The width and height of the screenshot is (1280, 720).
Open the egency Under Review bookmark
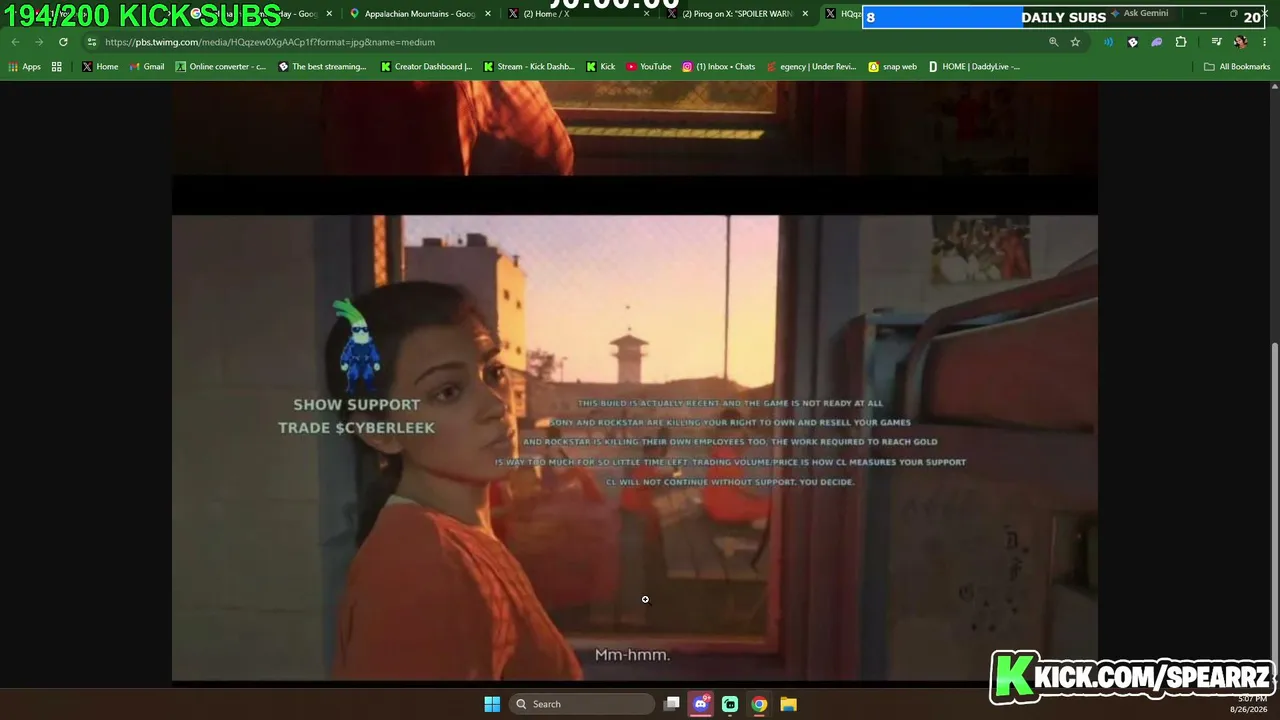(811, 67)
